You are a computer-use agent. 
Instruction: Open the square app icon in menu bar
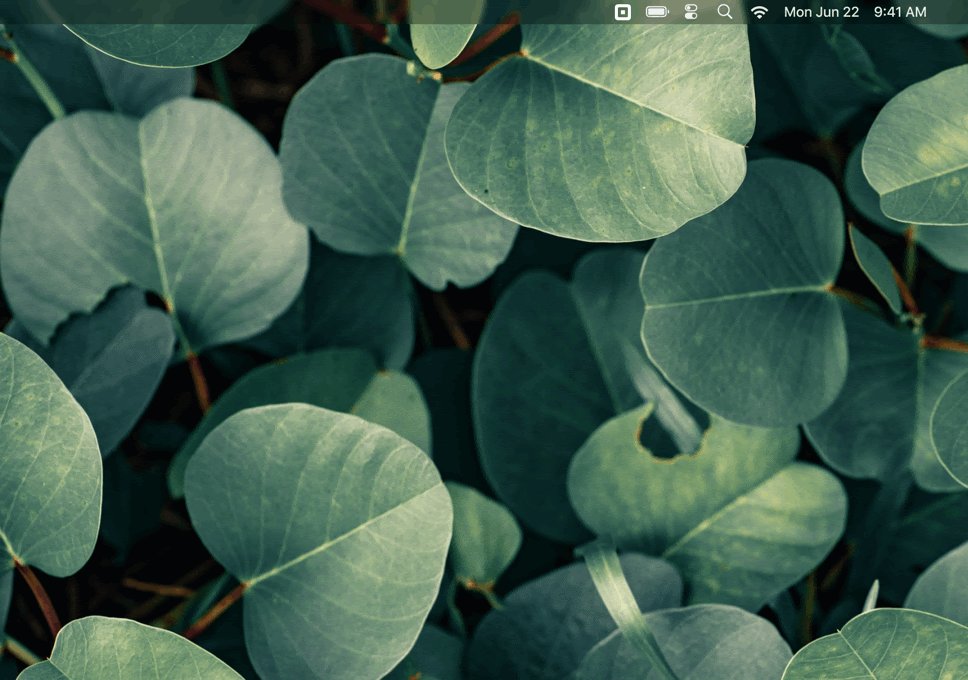[623, 12]
